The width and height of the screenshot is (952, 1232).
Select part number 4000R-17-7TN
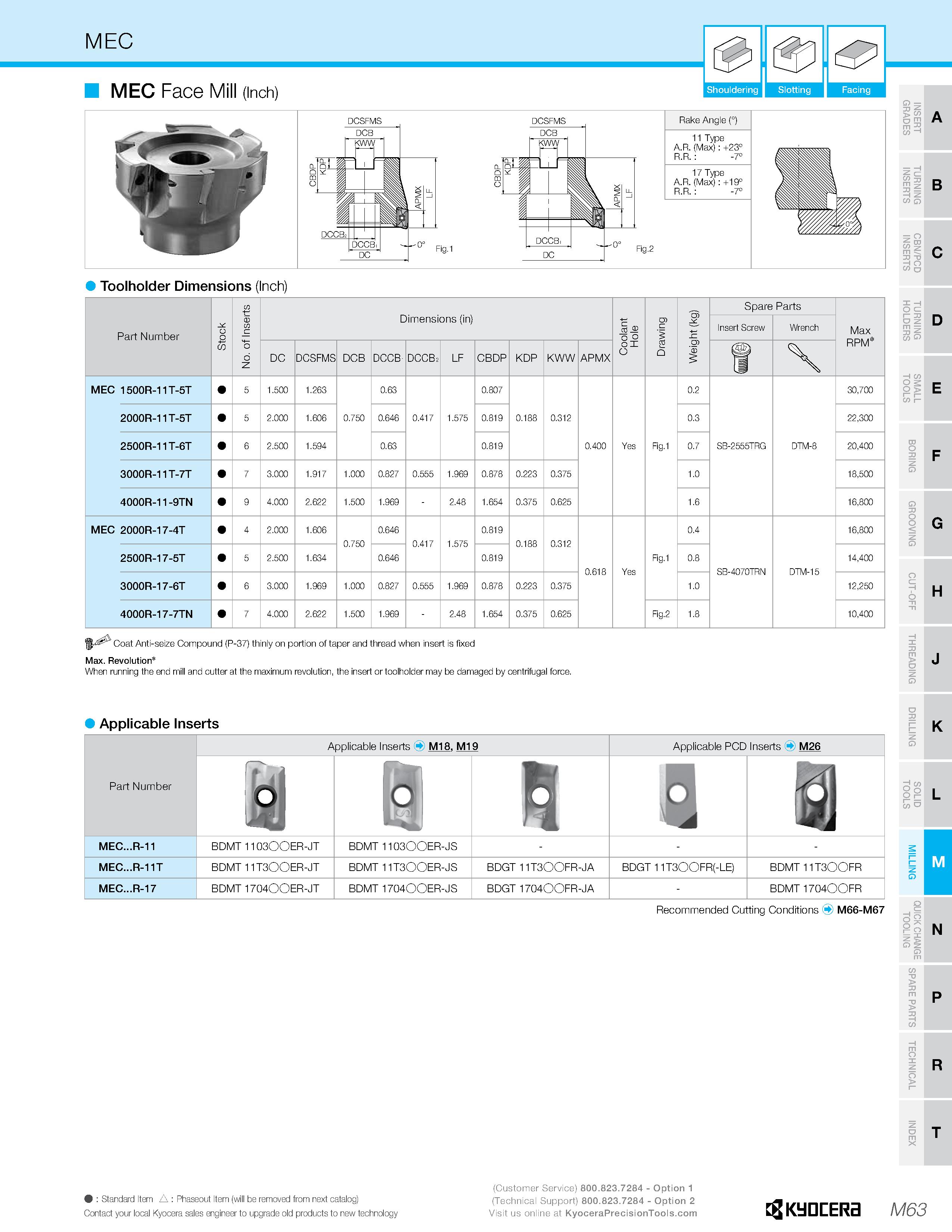click(x=156, y=614)
